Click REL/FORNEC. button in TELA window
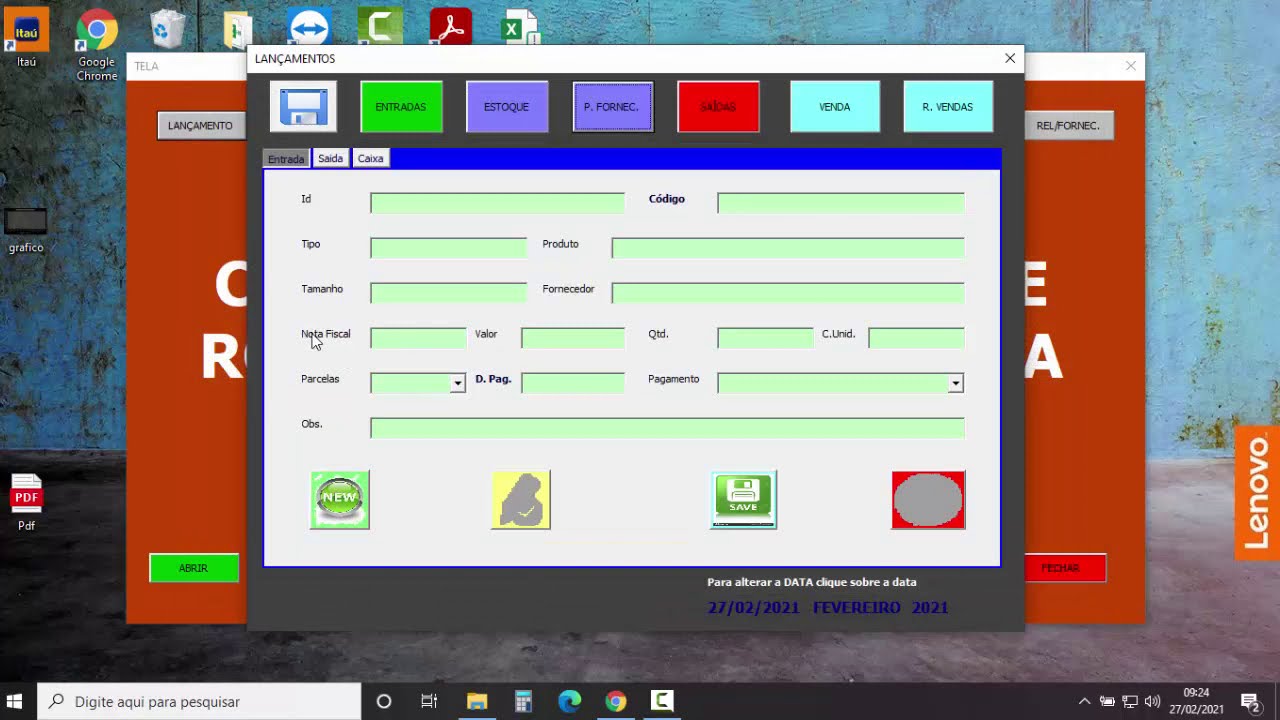Image resolution: width=1280 pixels, height=720 pixels. [x=1068, y=125]
